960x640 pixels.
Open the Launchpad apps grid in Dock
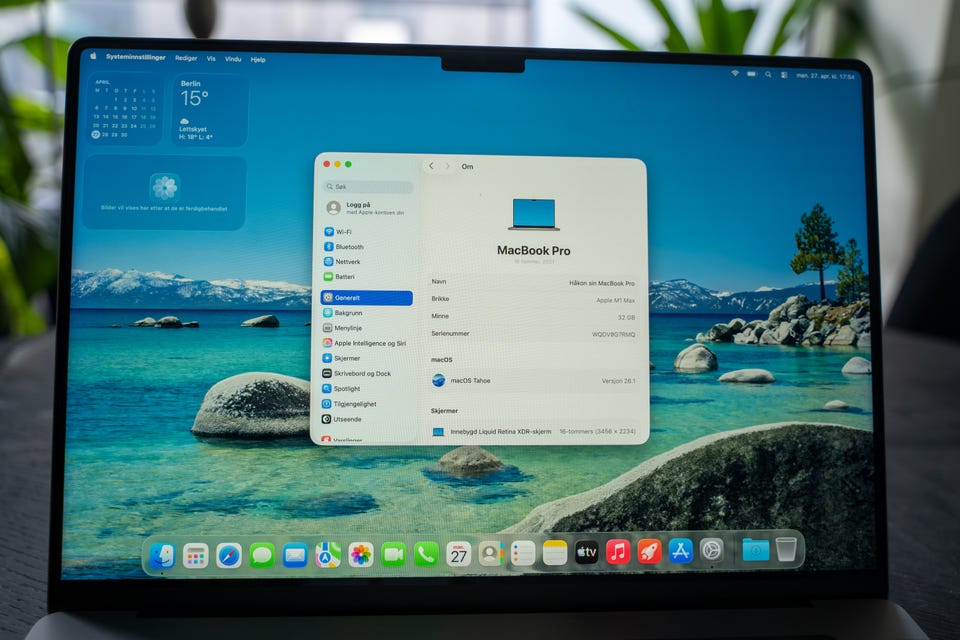(x=195, y=555)
